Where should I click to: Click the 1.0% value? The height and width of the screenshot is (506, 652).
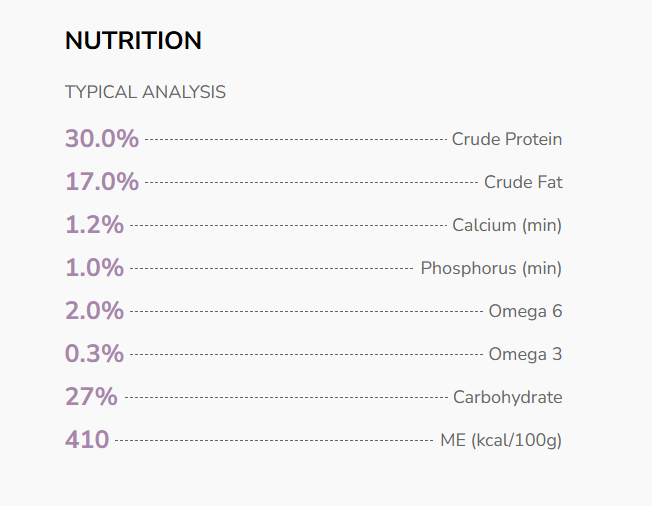click(x=94, y=268)
